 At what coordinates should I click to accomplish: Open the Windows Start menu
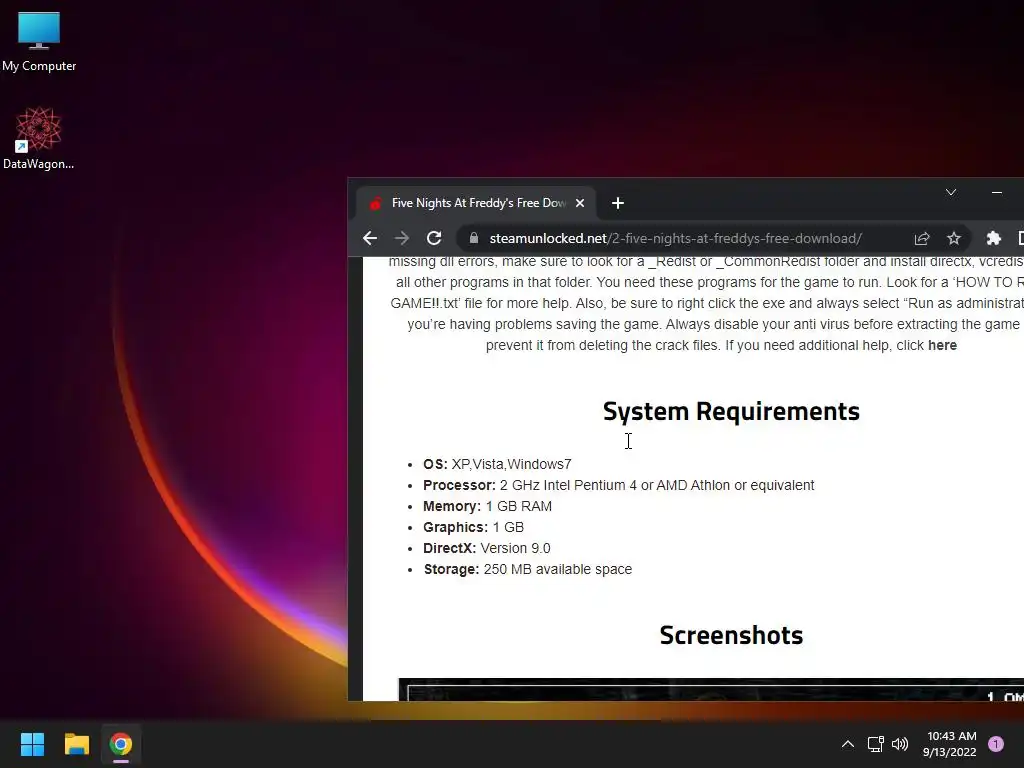coord(32,744)
